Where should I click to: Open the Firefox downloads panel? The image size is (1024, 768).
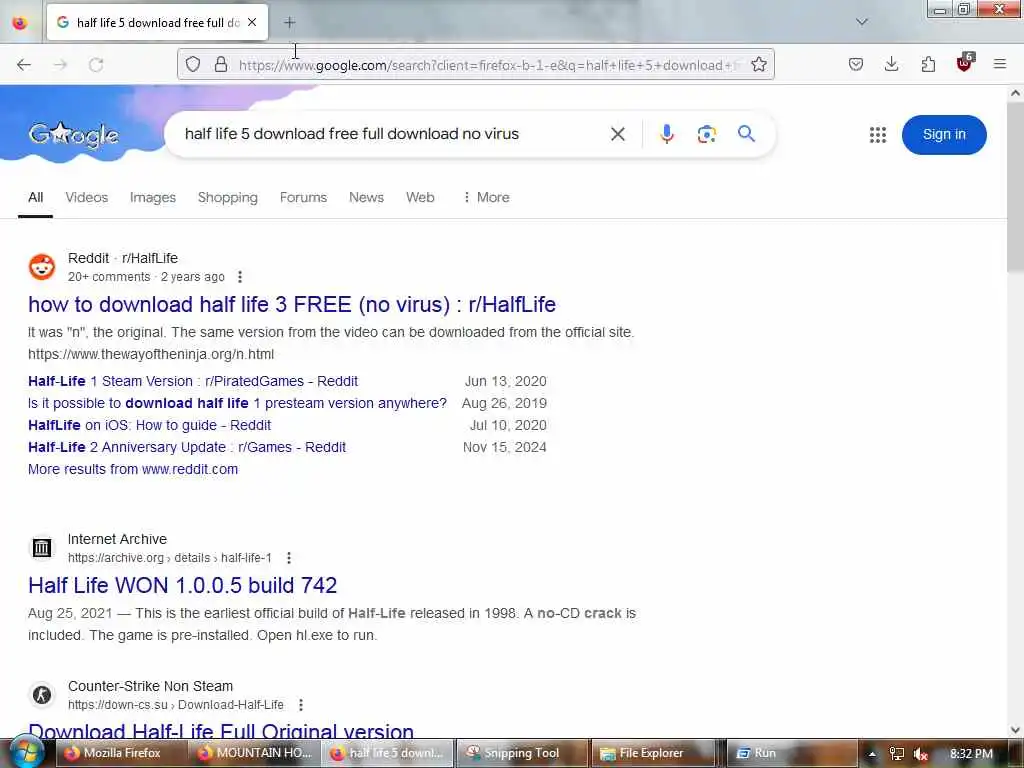point(891,64)
